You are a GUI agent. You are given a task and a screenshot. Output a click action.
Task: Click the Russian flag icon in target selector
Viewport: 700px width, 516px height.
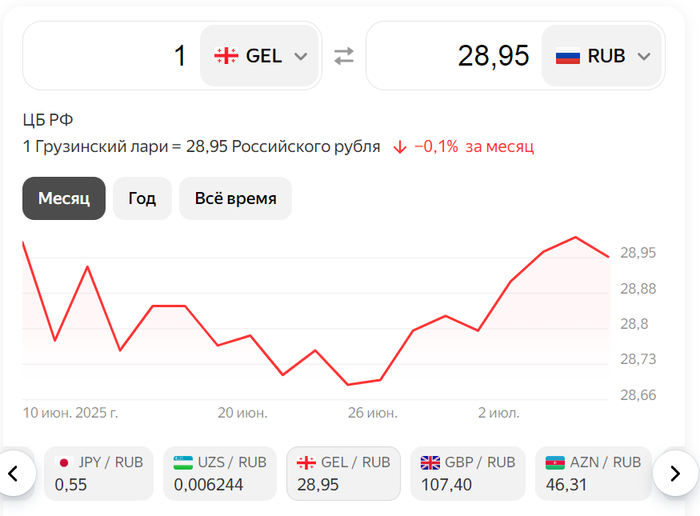pyautogui.click(x=568, y=56)
